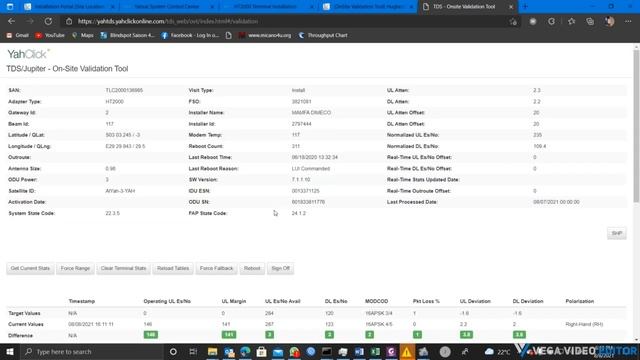Click the star-plus icon in the address bar
640x360 pixels.
[513, 21]
